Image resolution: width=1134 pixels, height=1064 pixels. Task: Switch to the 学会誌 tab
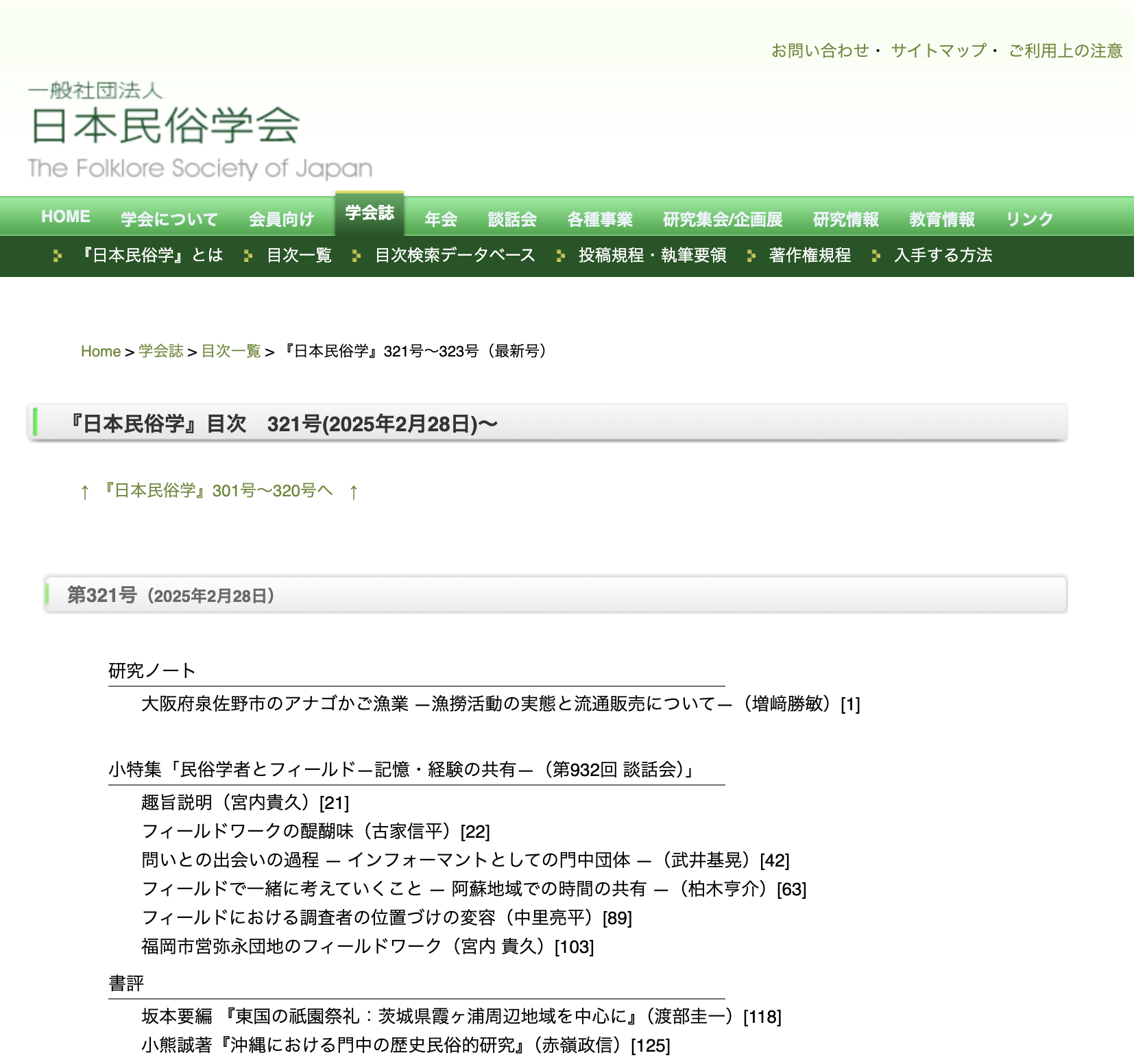(370, 213)
